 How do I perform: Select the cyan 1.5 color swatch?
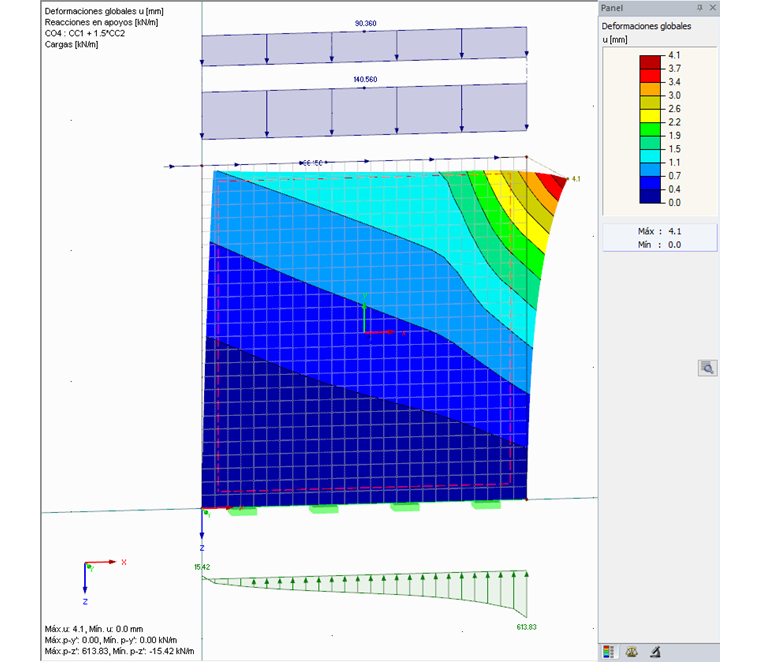[x=650, y=156]
